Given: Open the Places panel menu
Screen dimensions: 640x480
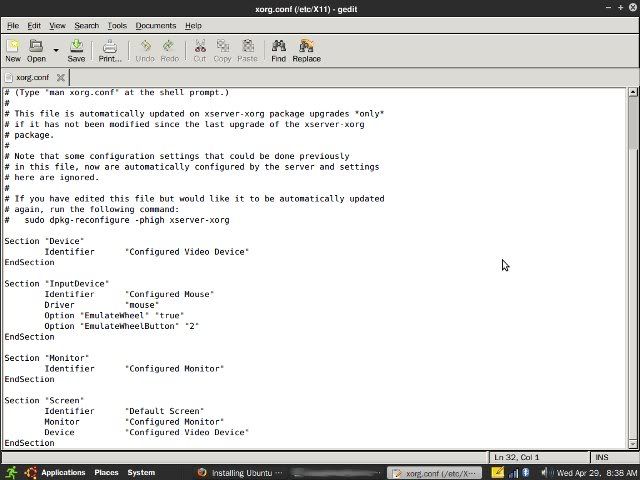Looking at the screenshot, I should (x=106, y=472).
